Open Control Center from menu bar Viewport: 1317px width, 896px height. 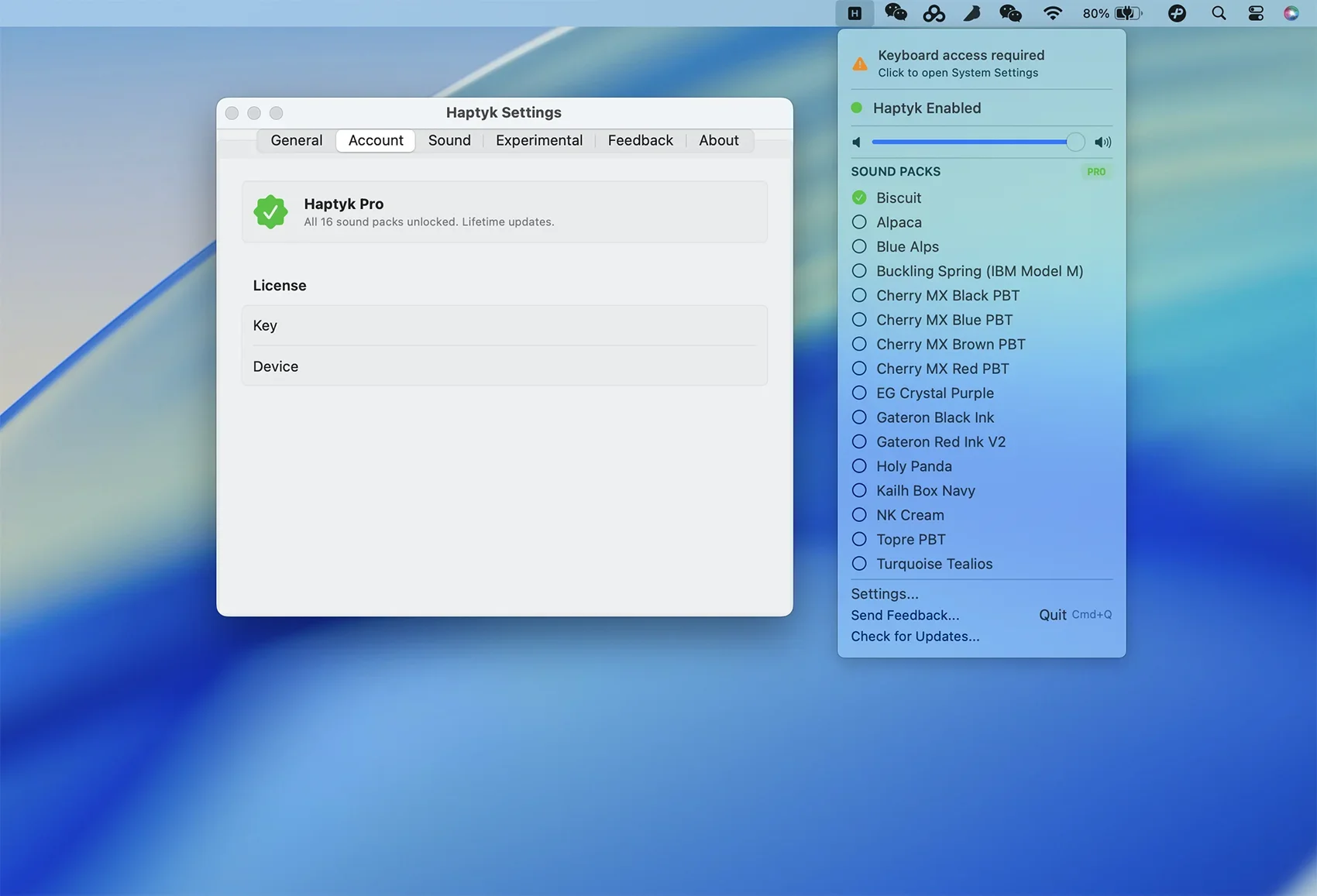pos(1255,13)
